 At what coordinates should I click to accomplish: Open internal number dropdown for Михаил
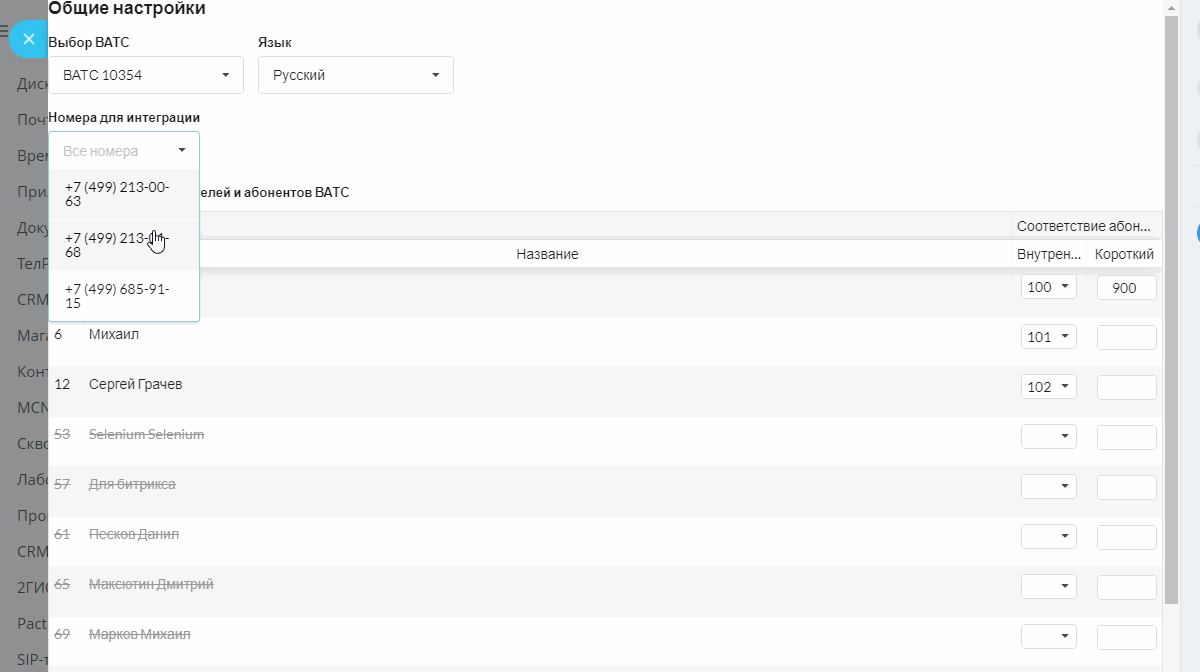pos(1048,337)
